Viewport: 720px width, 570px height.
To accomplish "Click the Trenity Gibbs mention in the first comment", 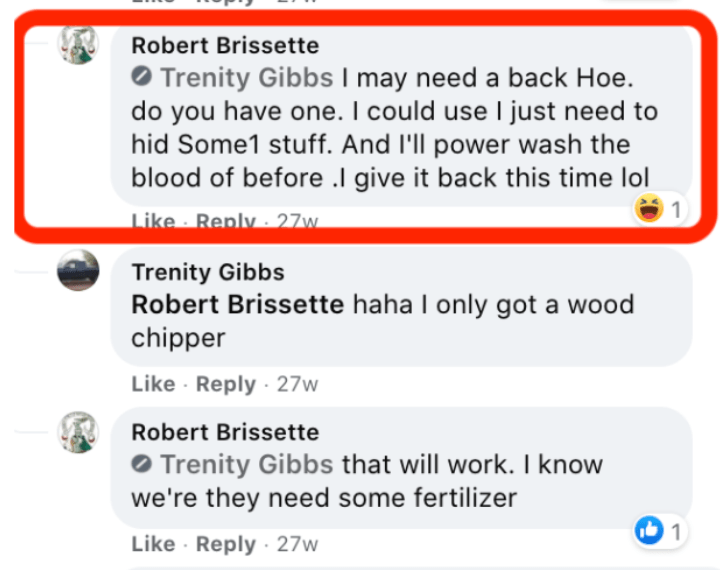I will pos(246,77).
